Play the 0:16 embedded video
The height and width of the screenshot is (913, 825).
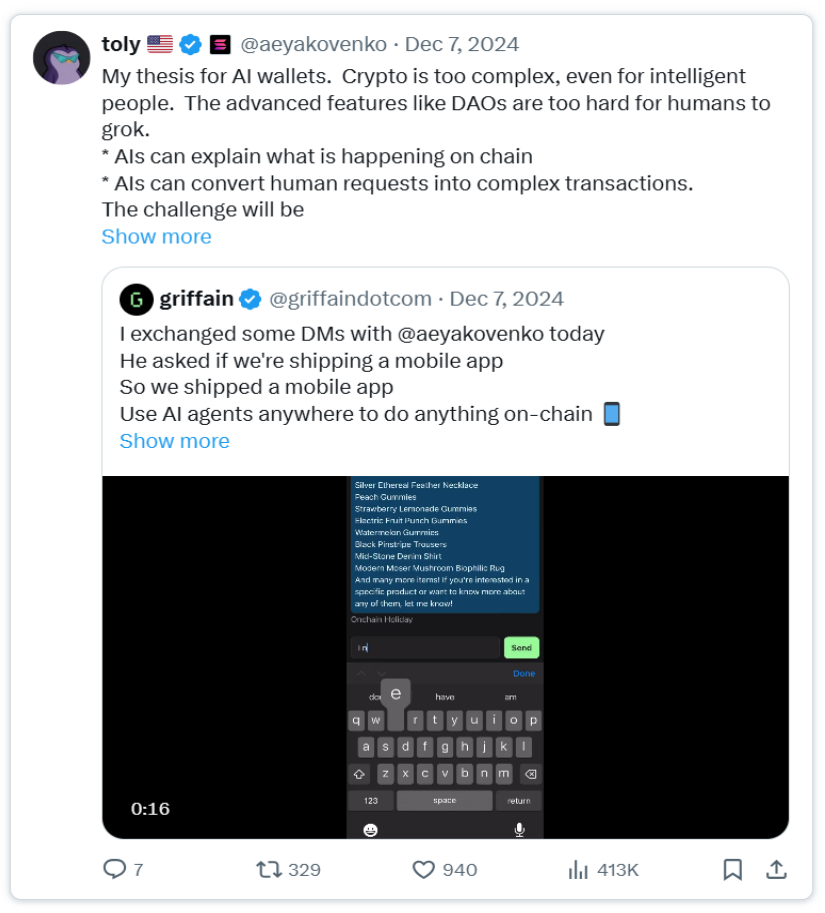[445, 657]
